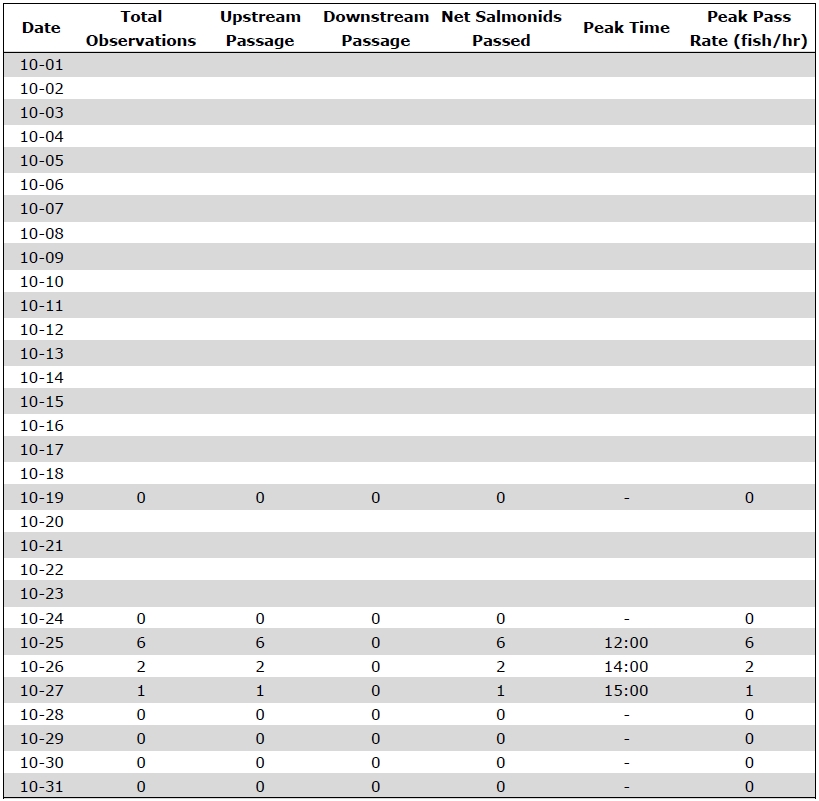Click the 15:00 peak time value
The height and width of the screenshot is (801, 819).
coord(626,691)
